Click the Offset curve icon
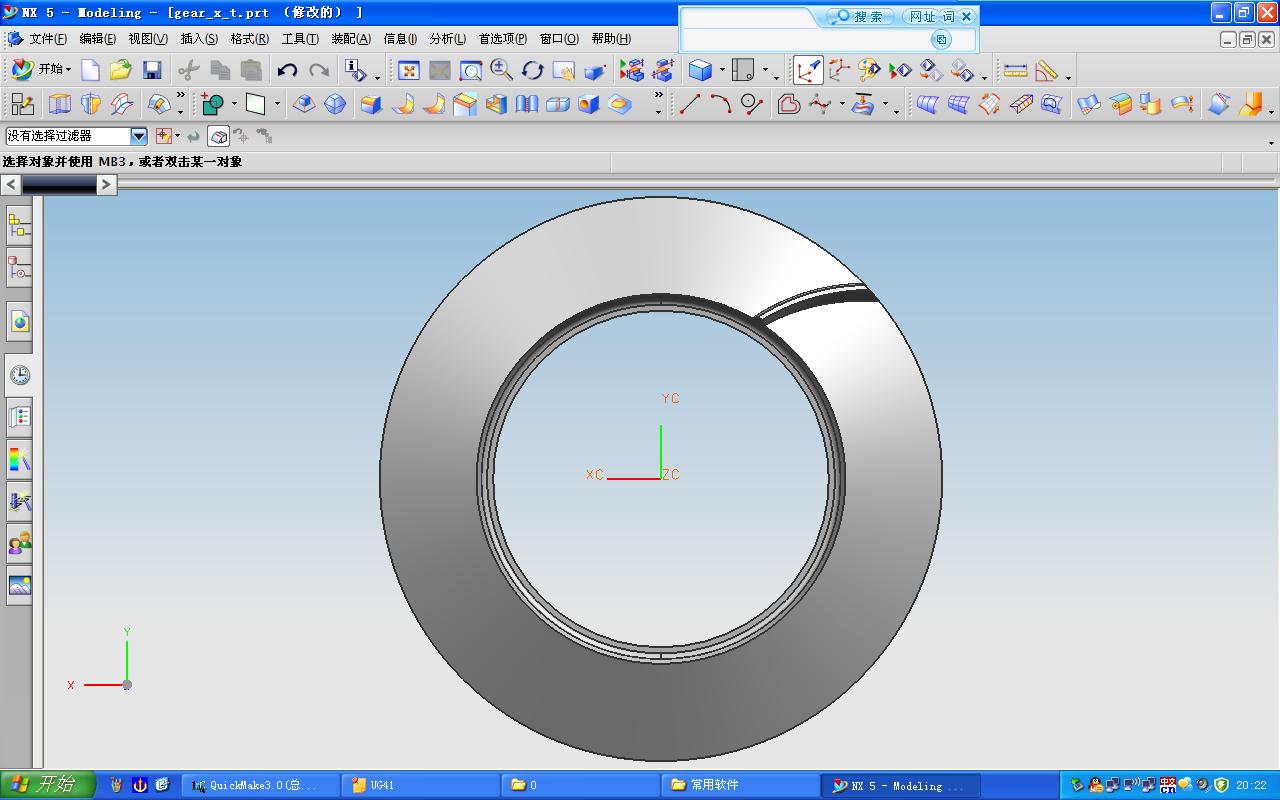 789,104
